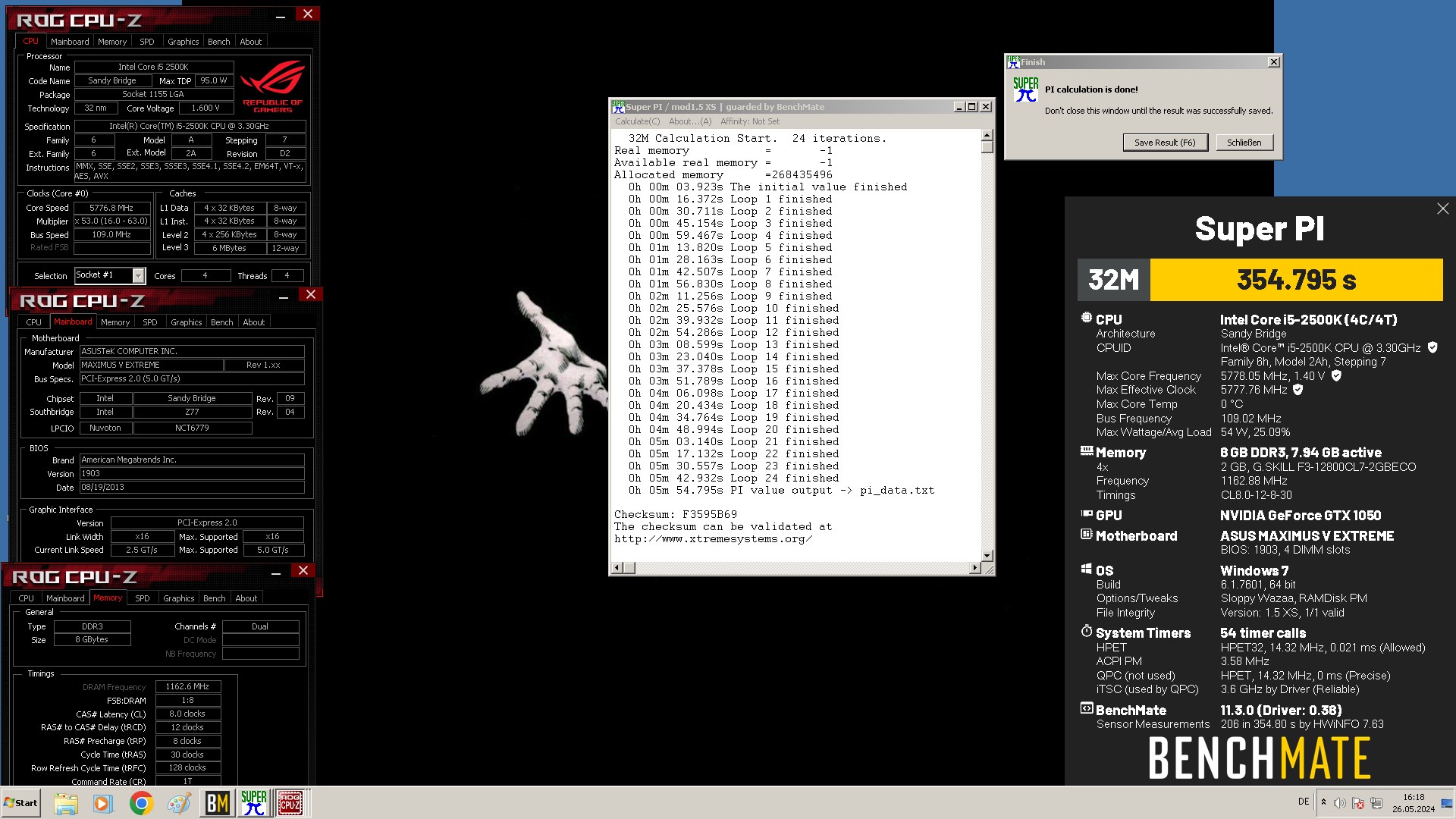Open About tab in top CPU-Z window
Image resolution: width=1456 pixels, height=819 pixels.
(251, 42)
